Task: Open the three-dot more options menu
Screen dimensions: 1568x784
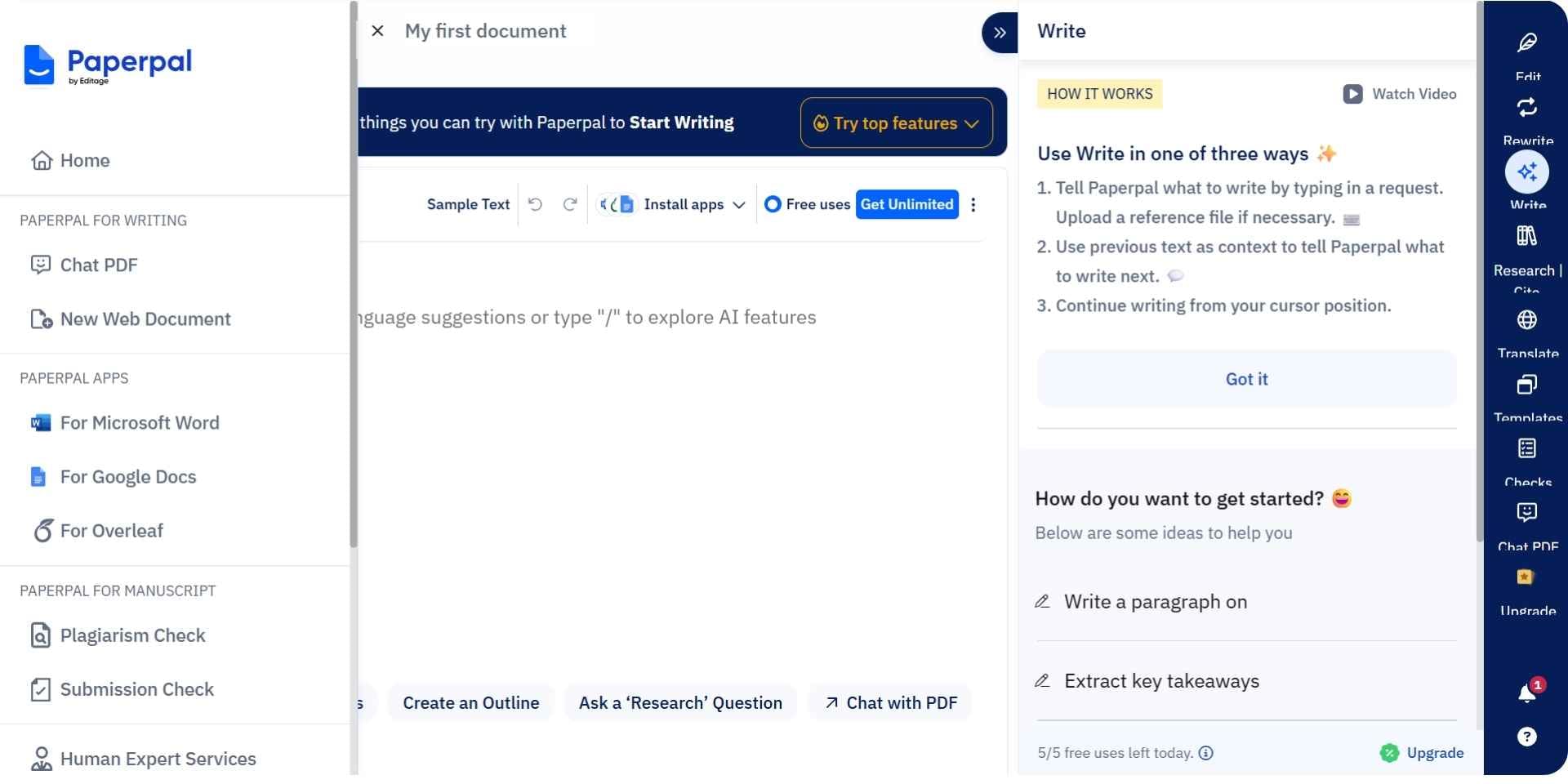Action: tap(973, 204)
